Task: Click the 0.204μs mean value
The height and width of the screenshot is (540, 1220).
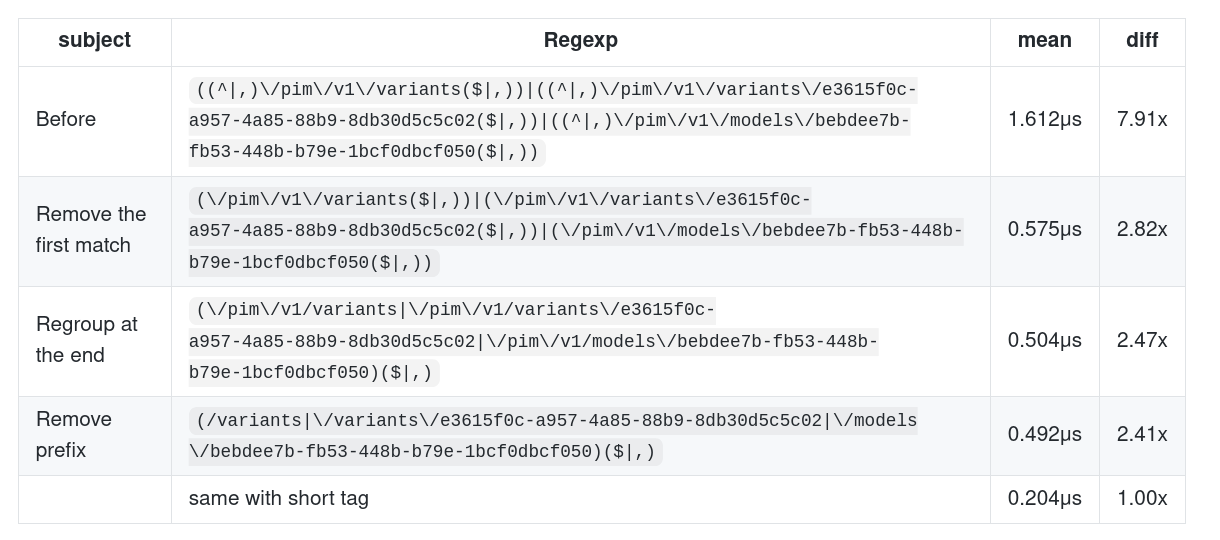Action: pos(1044,498)
